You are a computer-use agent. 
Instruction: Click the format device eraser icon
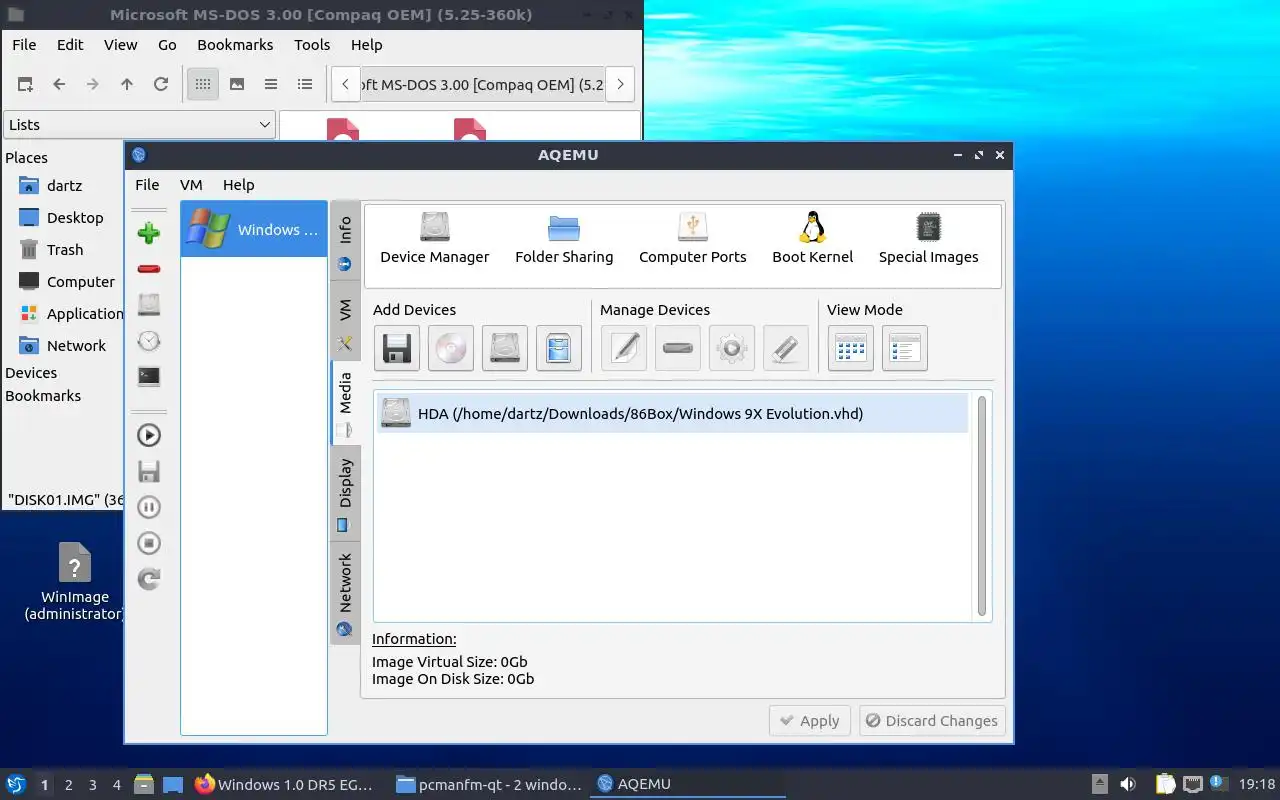786,349
